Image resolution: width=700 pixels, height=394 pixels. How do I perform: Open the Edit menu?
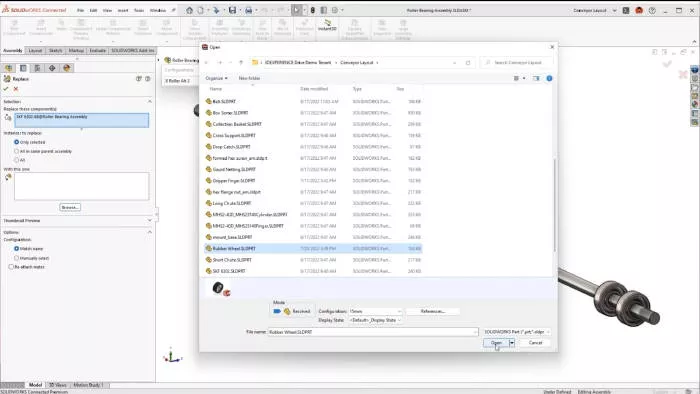(93, 10)
